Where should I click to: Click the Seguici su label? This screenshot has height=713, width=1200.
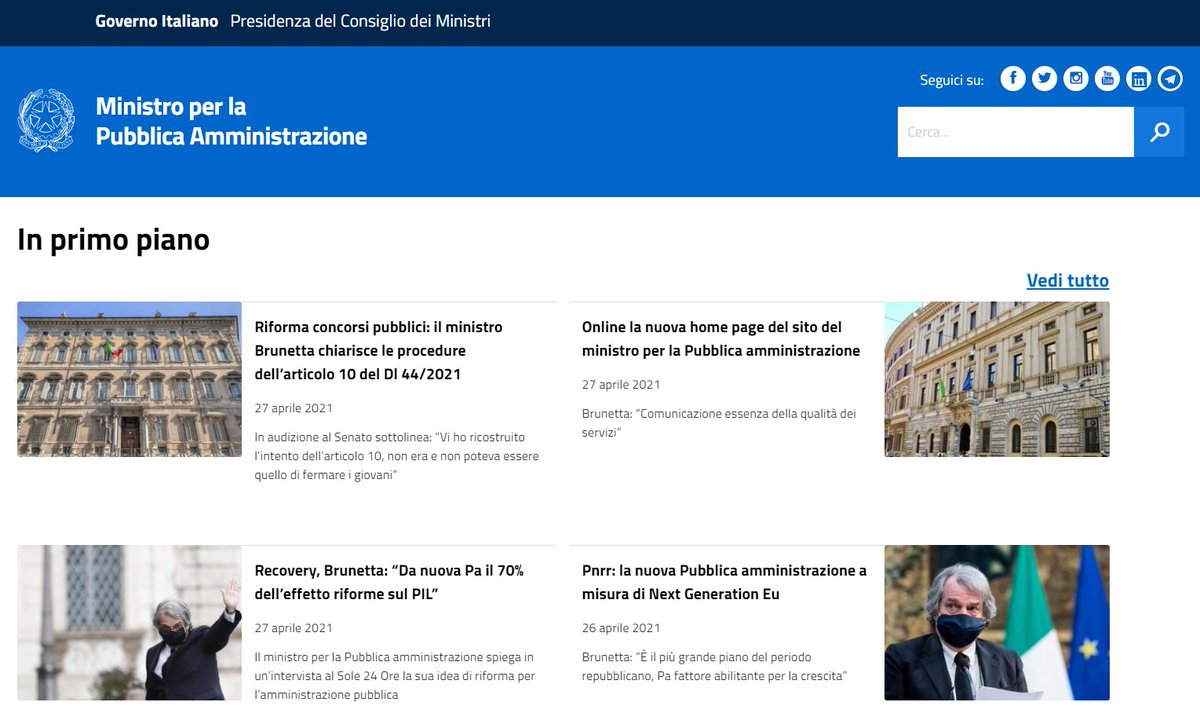(x=952, y=80)
